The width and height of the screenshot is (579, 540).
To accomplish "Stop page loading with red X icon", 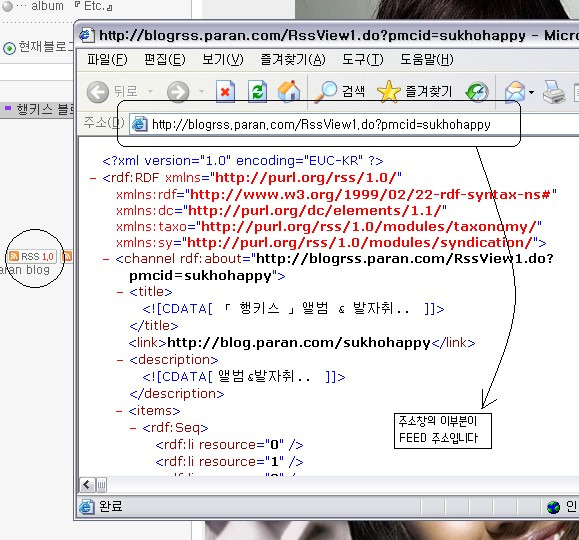I will (225, 91).
